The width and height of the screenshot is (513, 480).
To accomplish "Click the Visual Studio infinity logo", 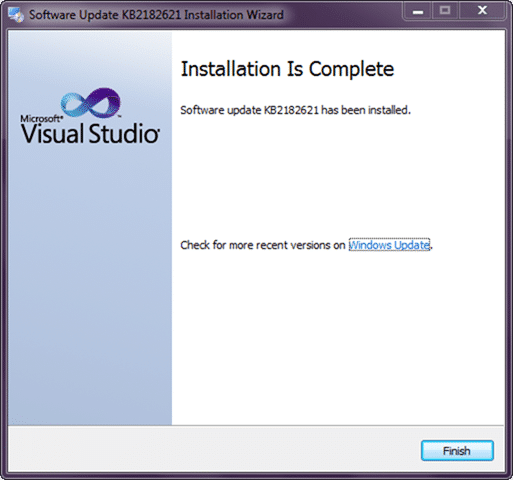I will [x=91, y=102].
